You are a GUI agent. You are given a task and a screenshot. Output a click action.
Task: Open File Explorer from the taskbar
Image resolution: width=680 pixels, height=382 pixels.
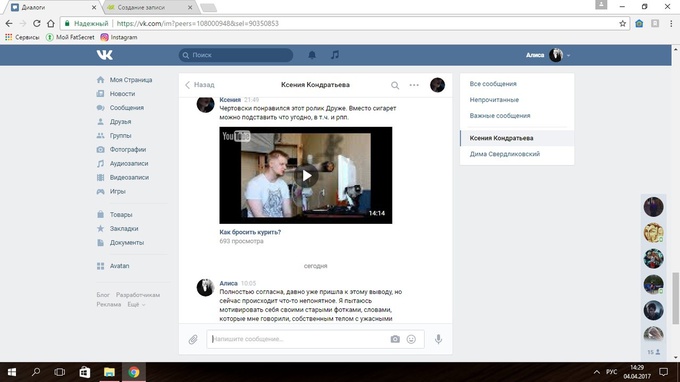pos(109,372)
